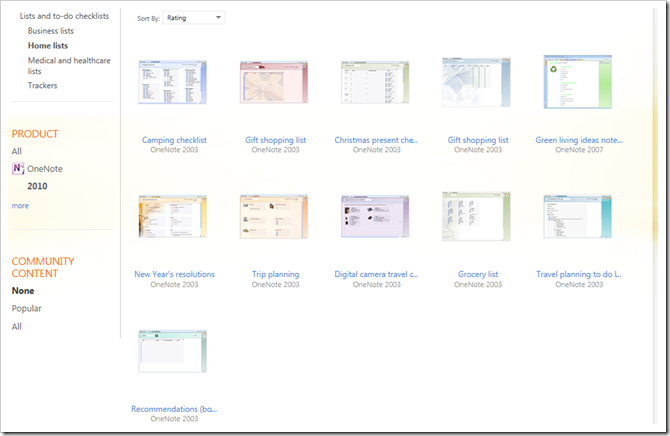
Task: Set community content to None
Action: coord(23,291)
